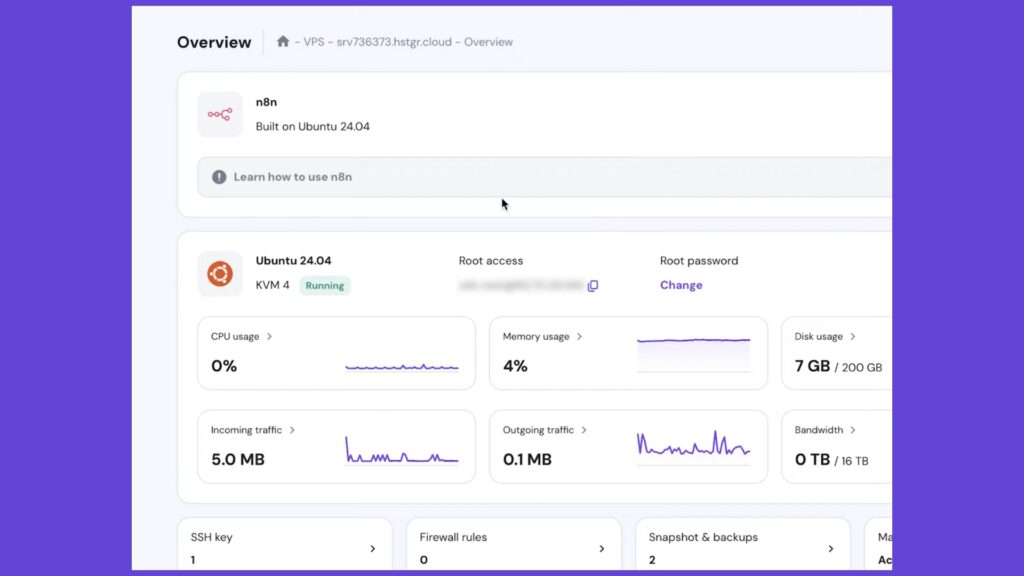The height and width of the screenshot is (576, 1024).
Task: Click the info icon beside Learn how to use n8n
Action: click(219, 177)
